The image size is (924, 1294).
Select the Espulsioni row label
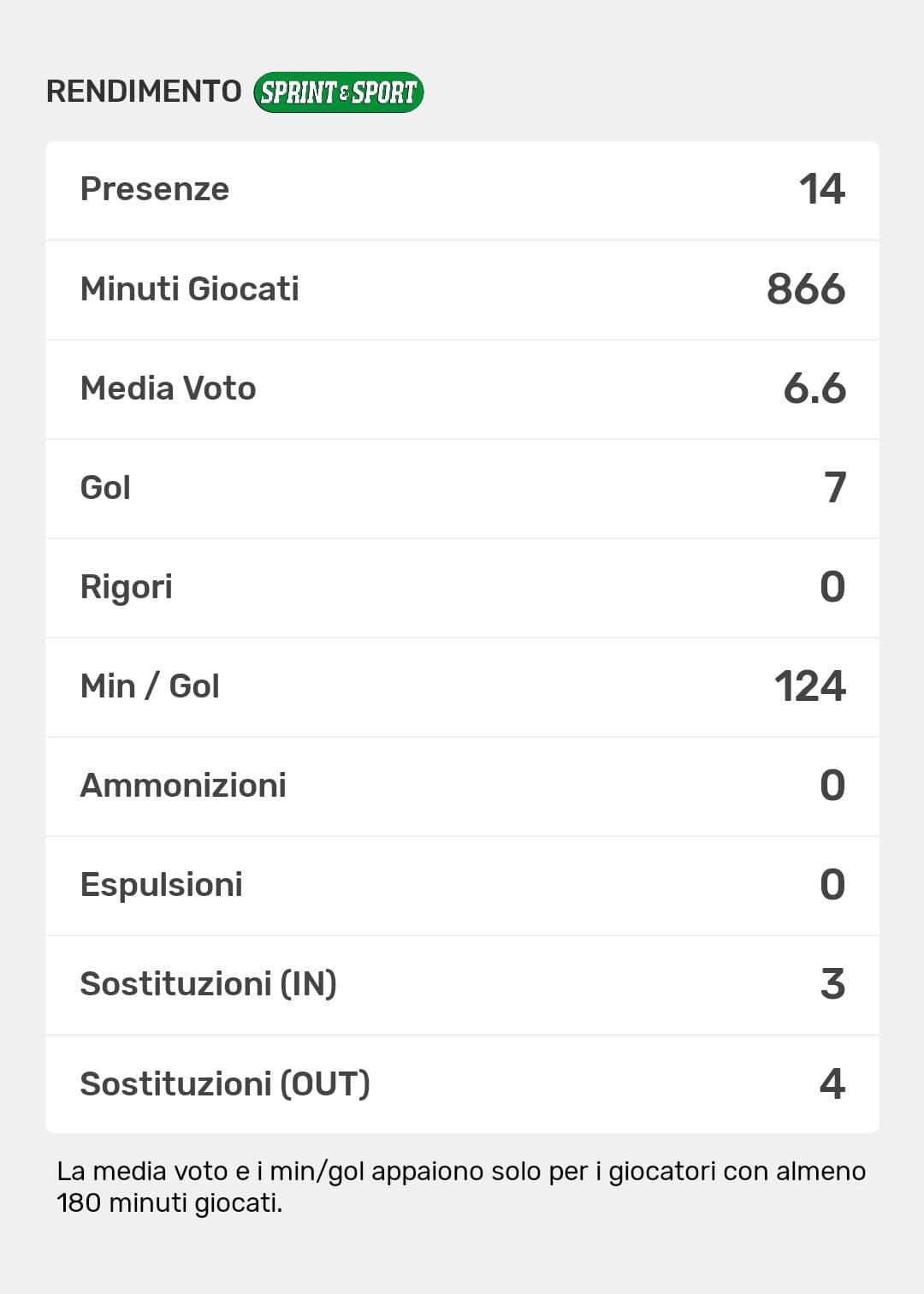[162, 885]
